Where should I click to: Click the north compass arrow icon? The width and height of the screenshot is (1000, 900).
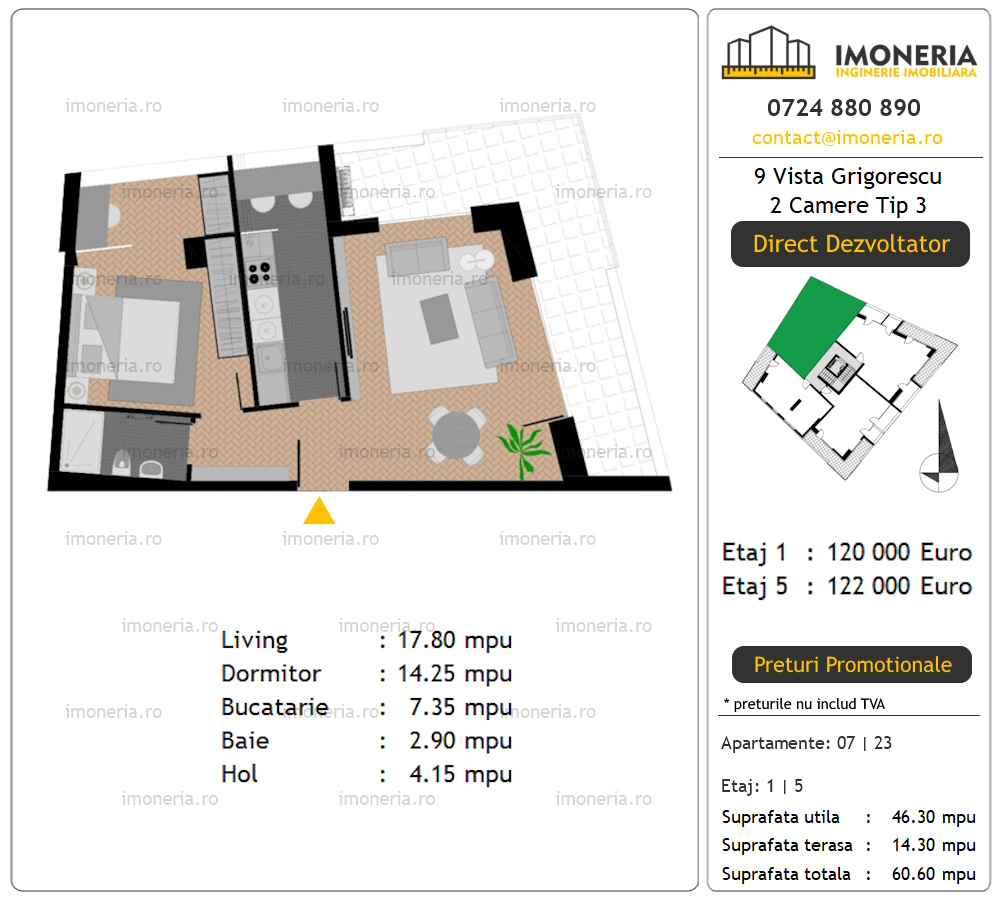[940, 447]
